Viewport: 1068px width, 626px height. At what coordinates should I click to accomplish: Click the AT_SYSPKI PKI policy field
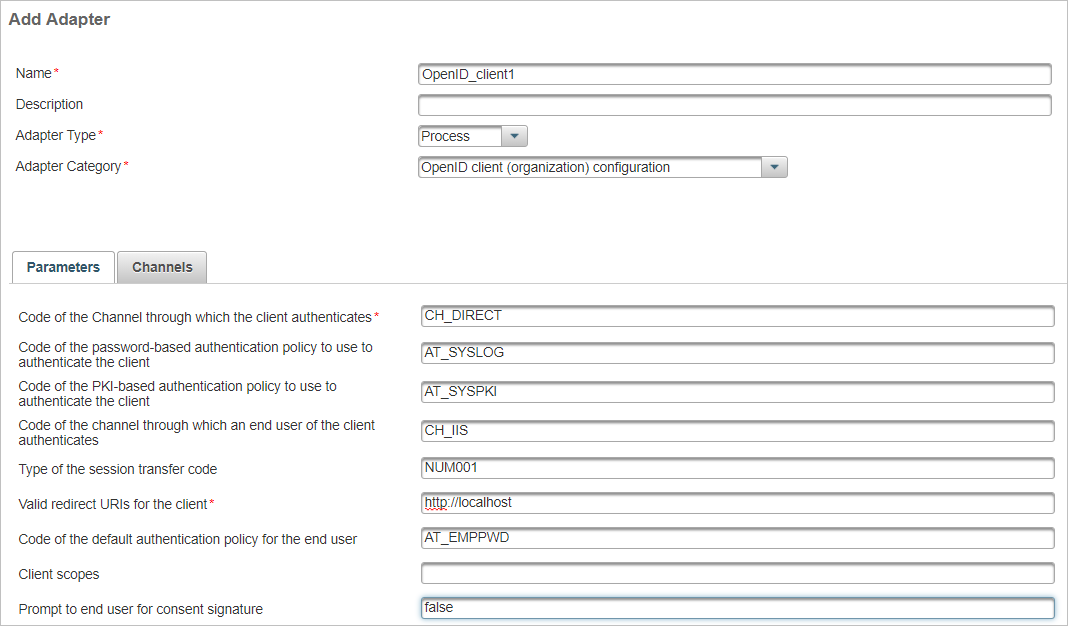tap(738, 392)
